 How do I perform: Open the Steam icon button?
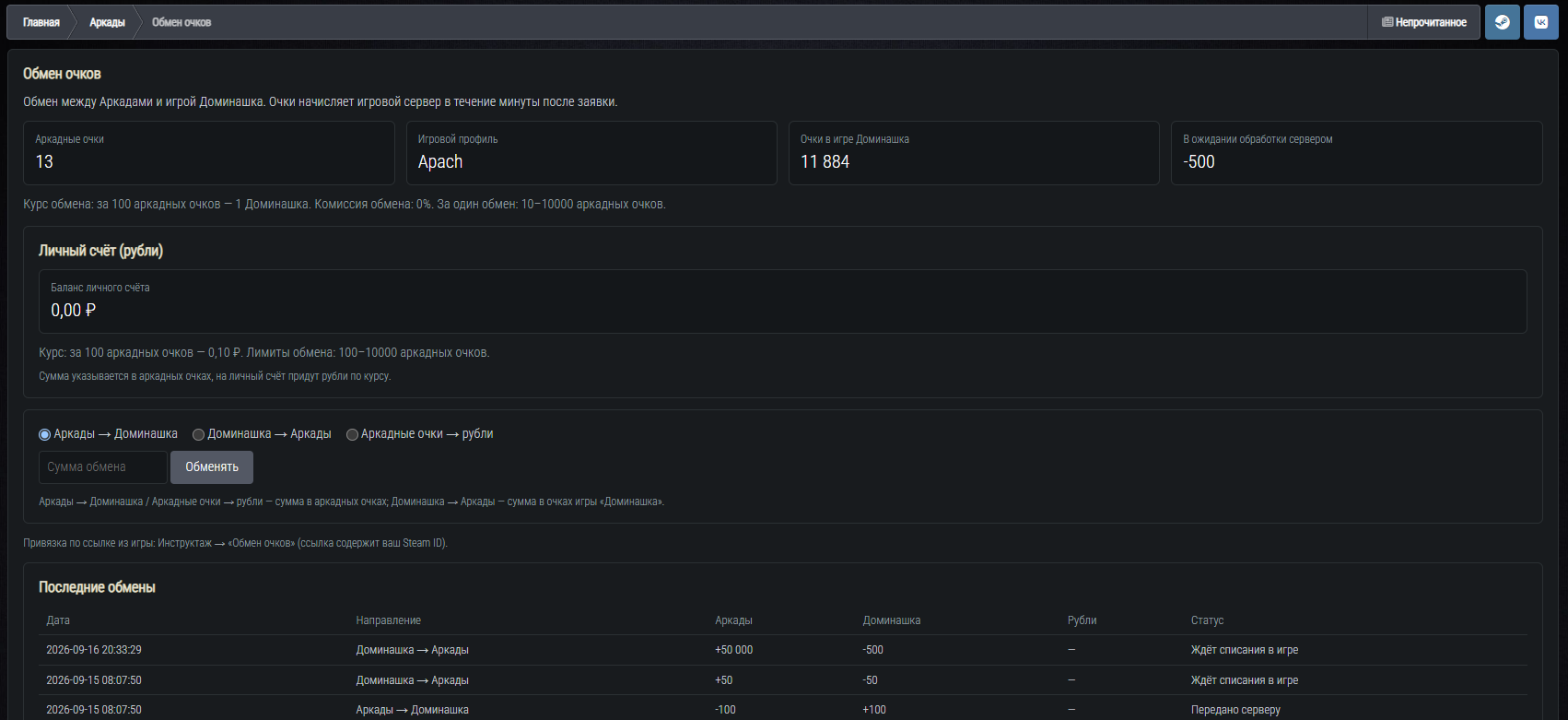coord(1502,22)
